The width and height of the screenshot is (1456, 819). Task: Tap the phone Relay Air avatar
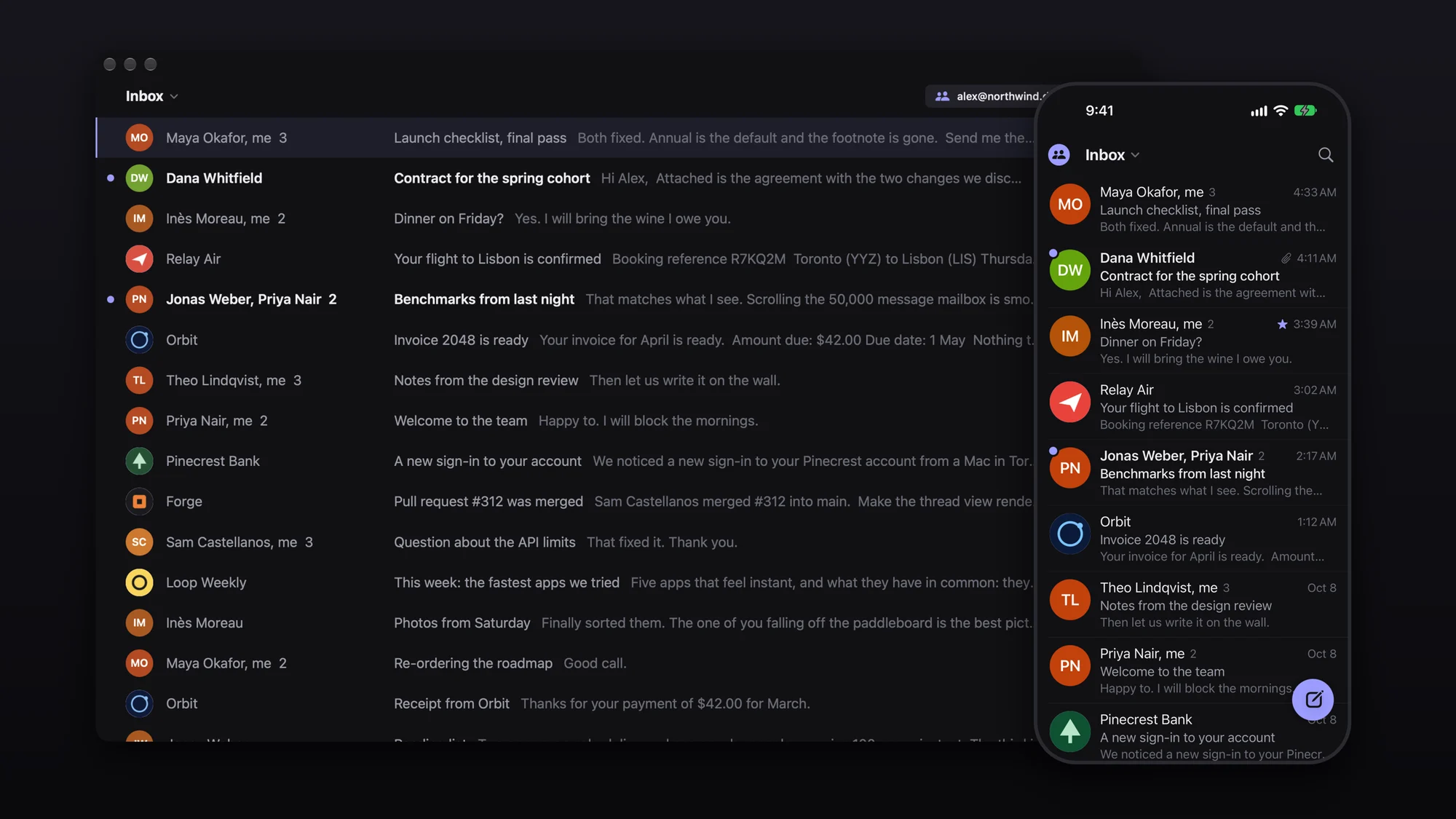pyautogui.click(x=1070, y=402)
